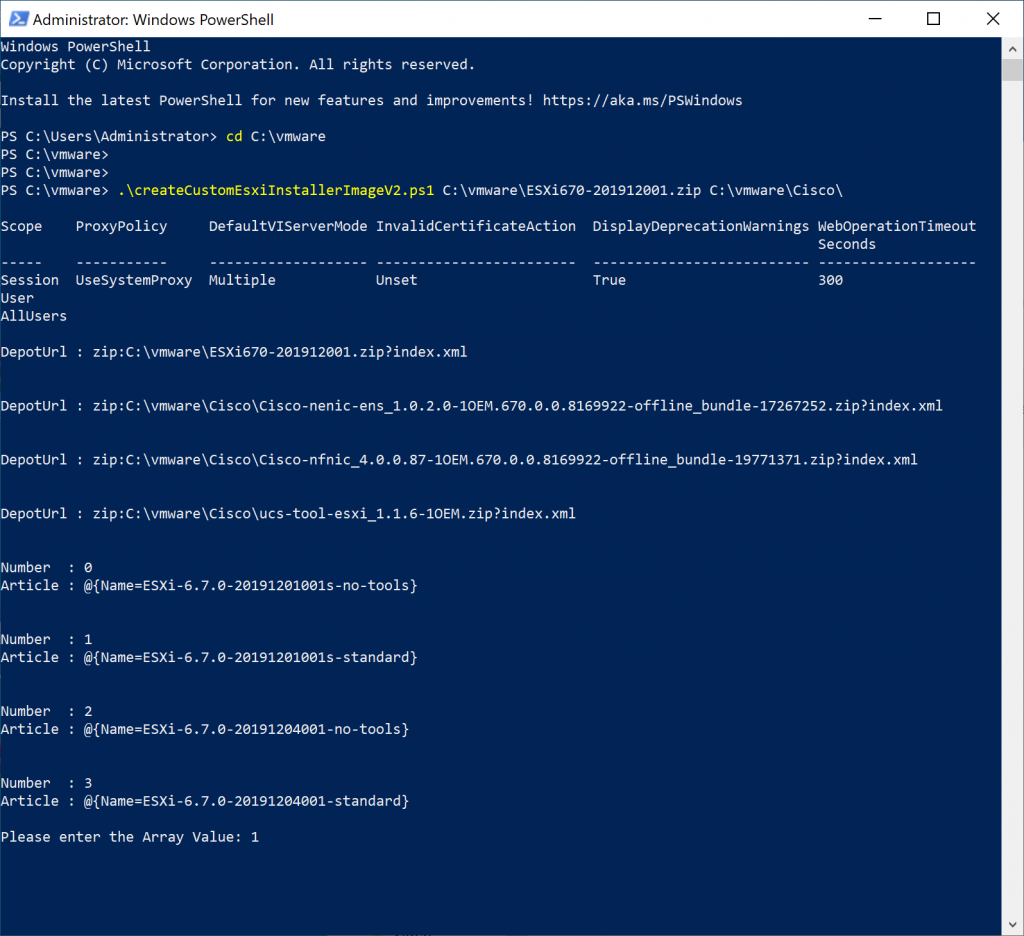Click the https://aka.ms/PSWindows URL text
The image size is (1024, 936).
642,101
